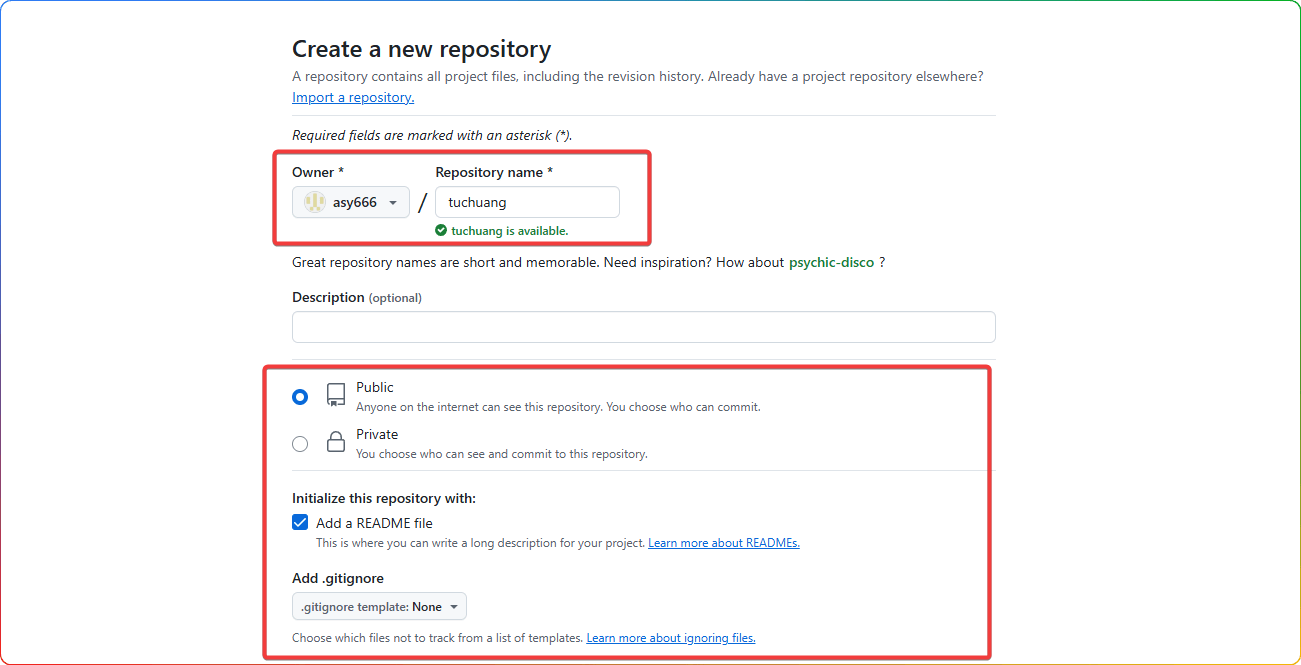Uncheck the Add a README file checkbox
The image size is (1301, 665).
point(300,522)
